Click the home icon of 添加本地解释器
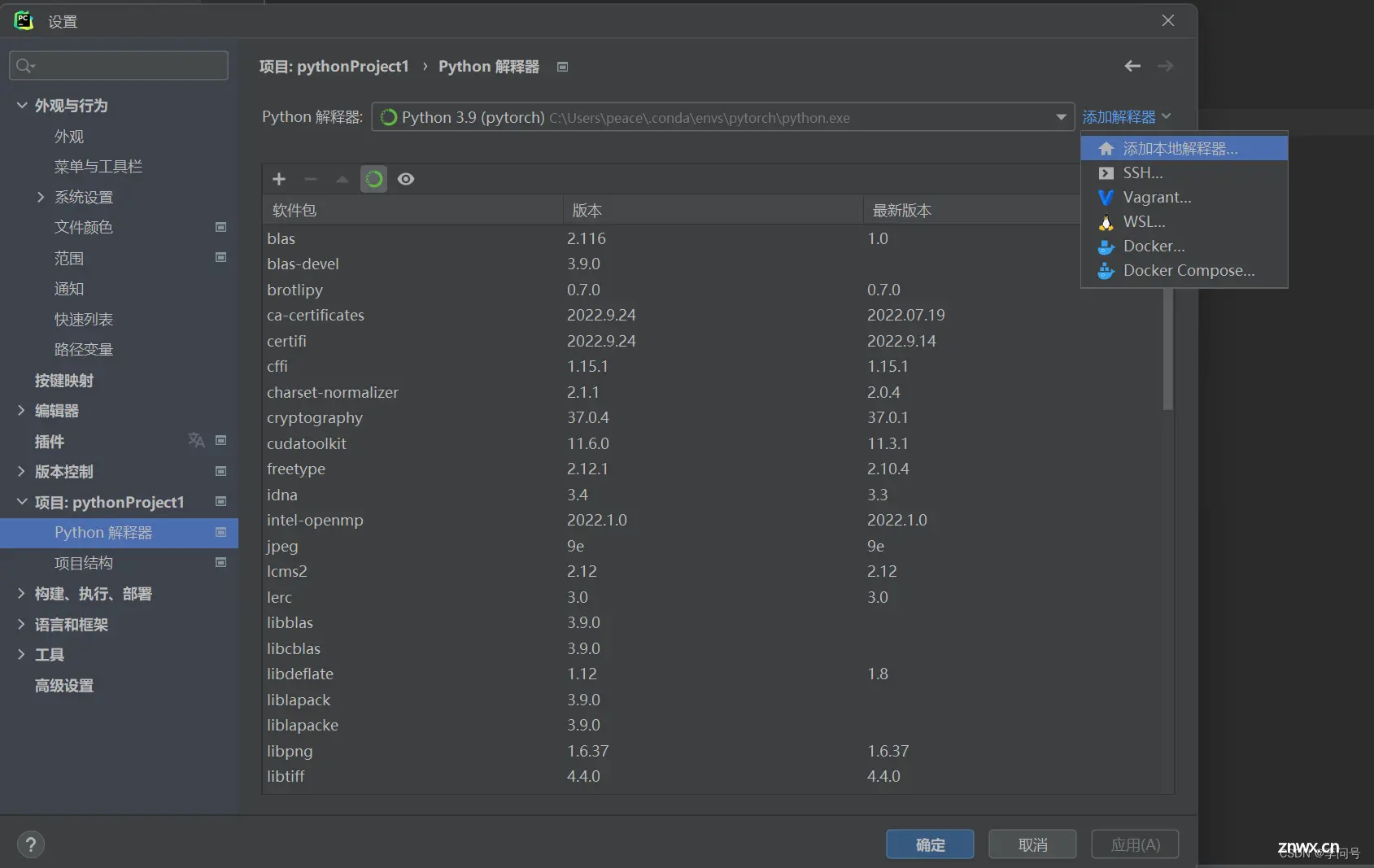This screenshot has height=868, width=1374. point(1106,149)
